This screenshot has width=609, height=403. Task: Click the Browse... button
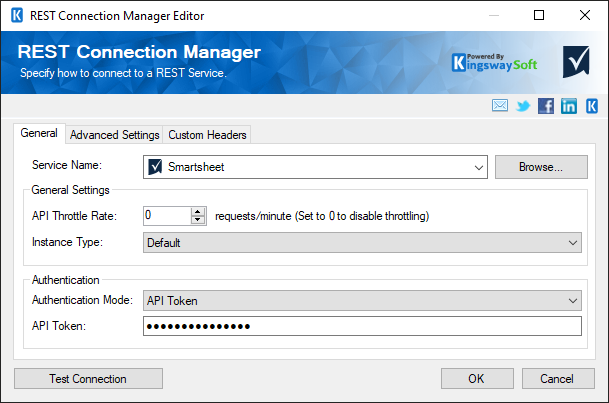[x=541, y=167]
